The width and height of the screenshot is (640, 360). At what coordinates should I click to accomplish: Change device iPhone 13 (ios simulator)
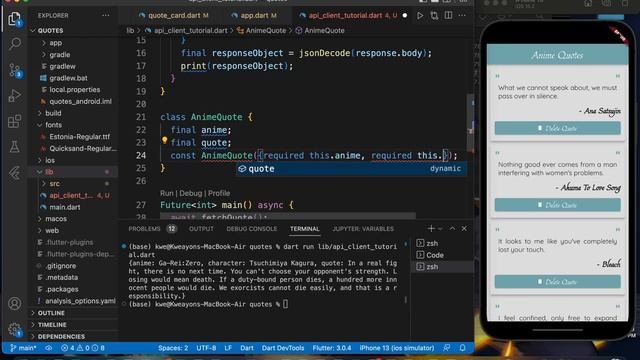tap(397, 348)
